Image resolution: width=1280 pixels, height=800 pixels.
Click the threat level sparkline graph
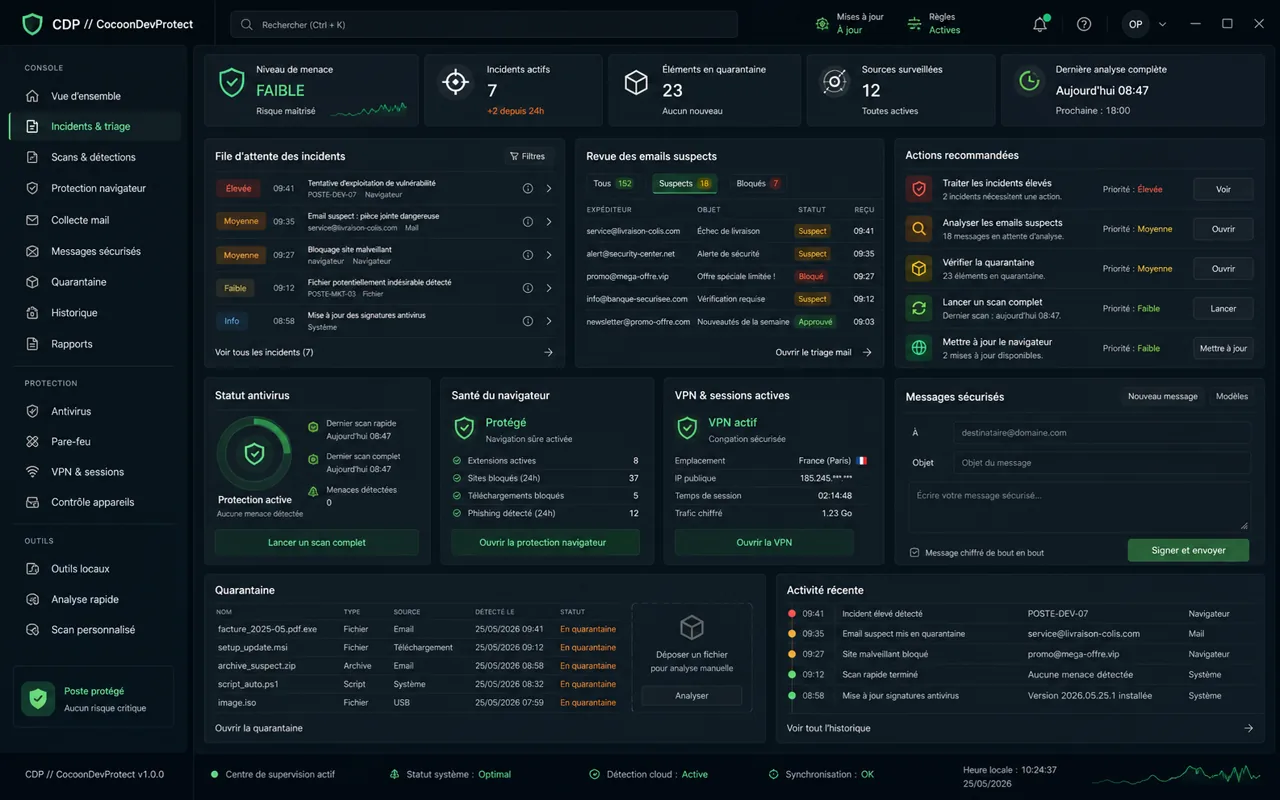pyautogui.click(x=369, y=109)
